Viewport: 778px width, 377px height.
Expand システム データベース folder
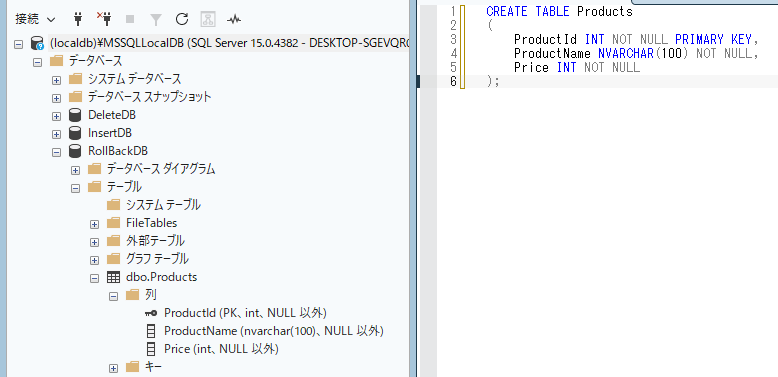56,80
